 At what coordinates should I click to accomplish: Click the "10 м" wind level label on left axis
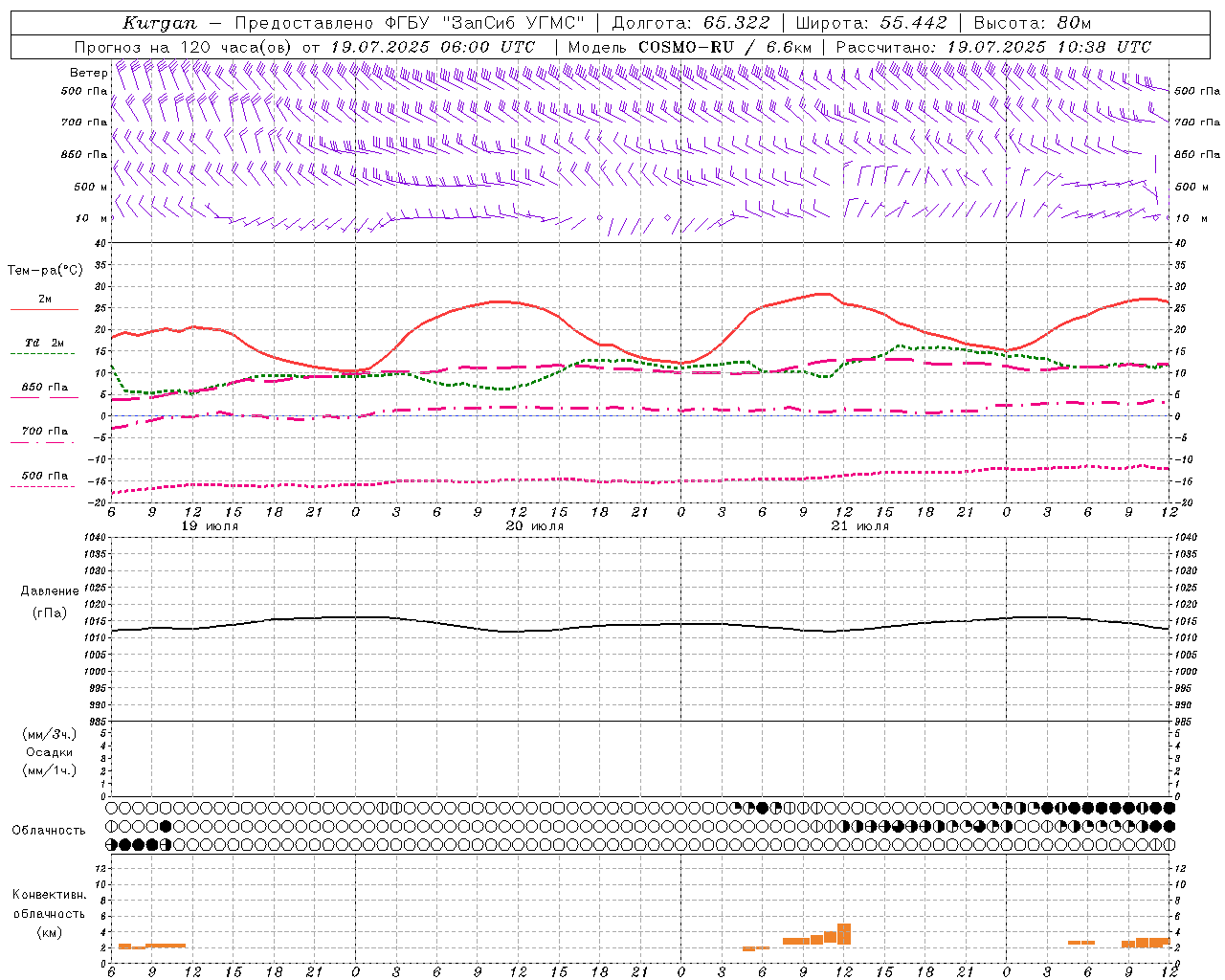click(91, 218)
